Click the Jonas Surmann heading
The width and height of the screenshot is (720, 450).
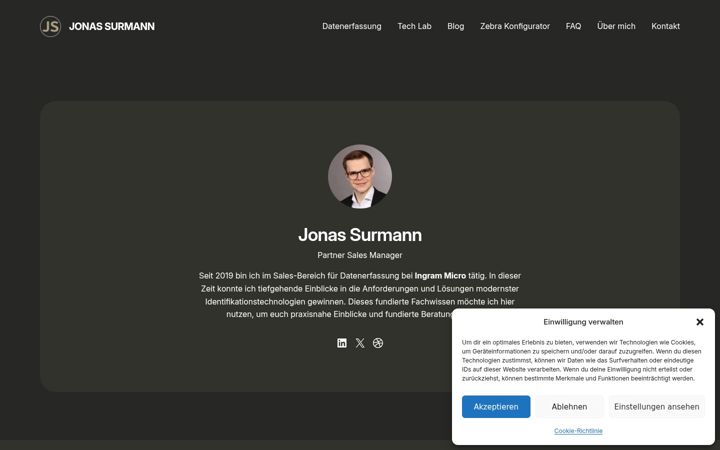tap(360, 235)
